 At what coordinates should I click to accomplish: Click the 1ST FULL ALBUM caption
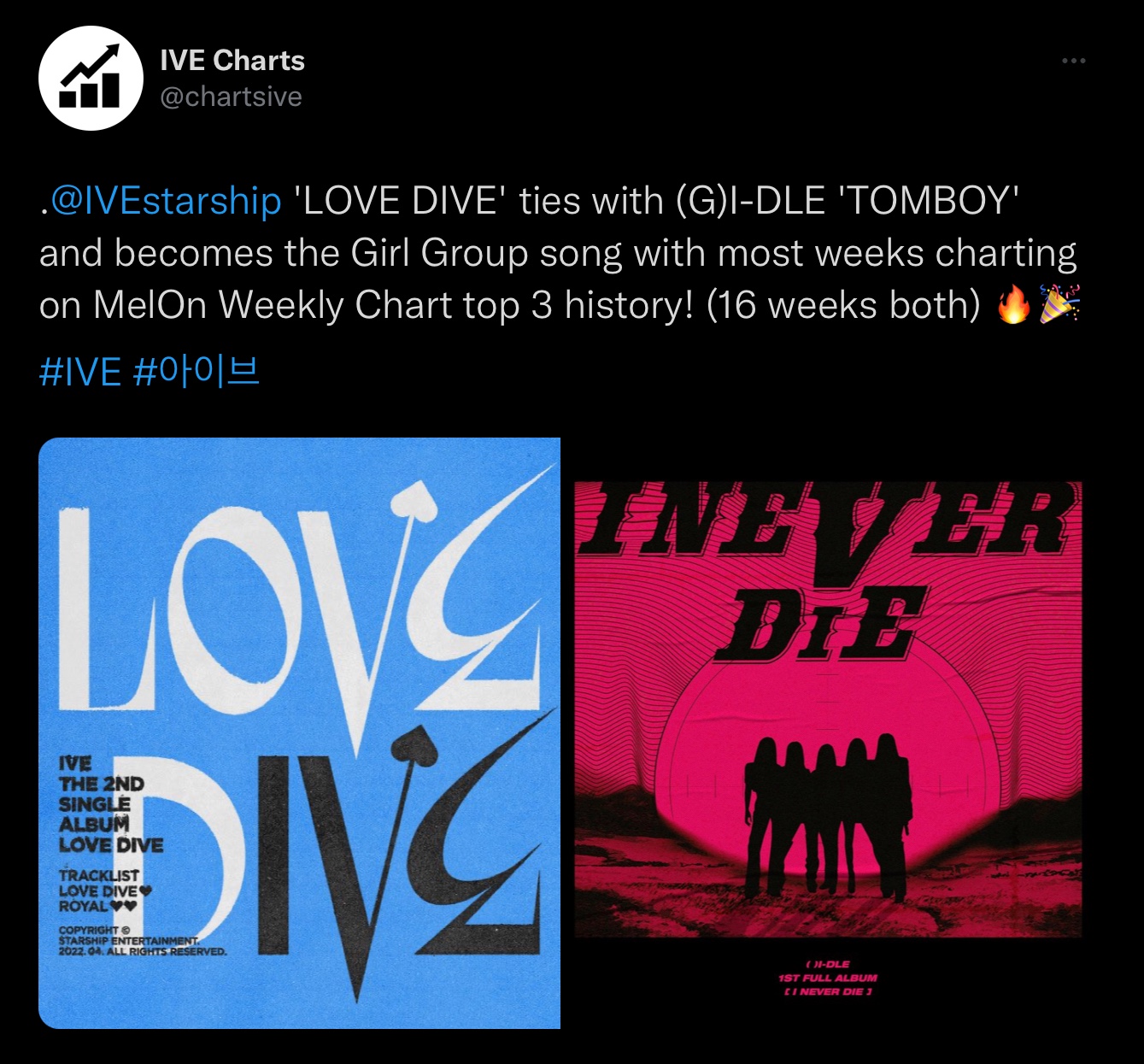(828, 978)
